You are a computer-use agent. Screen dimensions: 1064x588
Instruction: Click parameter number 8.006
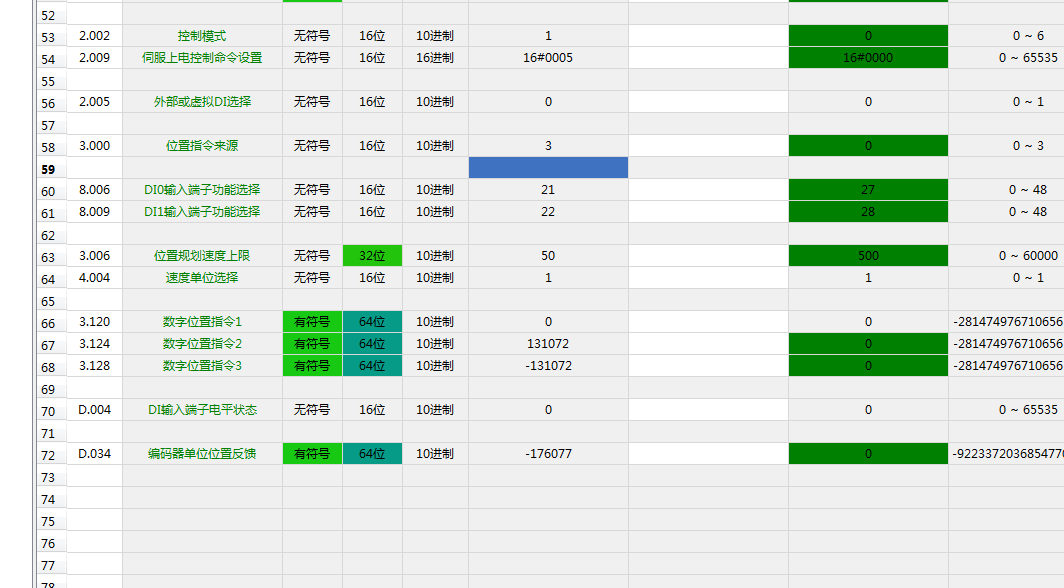(x=94, y=190)
